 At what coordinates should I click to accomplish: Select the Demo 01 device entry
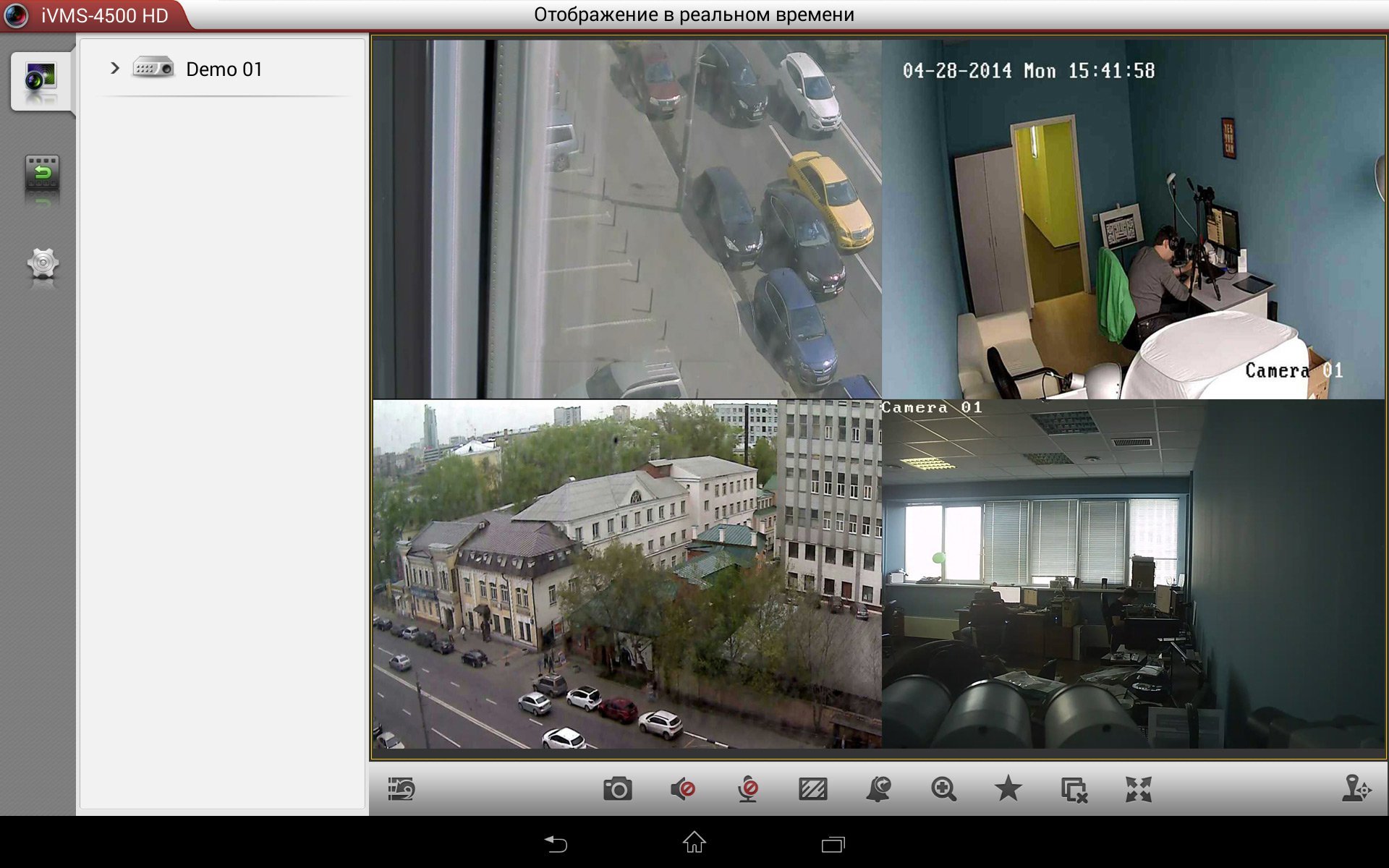coord(223,69)
